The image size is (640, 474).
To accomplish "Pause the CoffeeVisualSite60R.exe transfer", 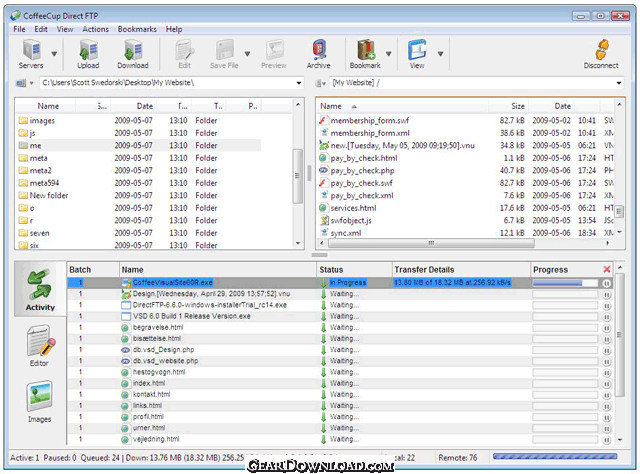I will [607, 283].
